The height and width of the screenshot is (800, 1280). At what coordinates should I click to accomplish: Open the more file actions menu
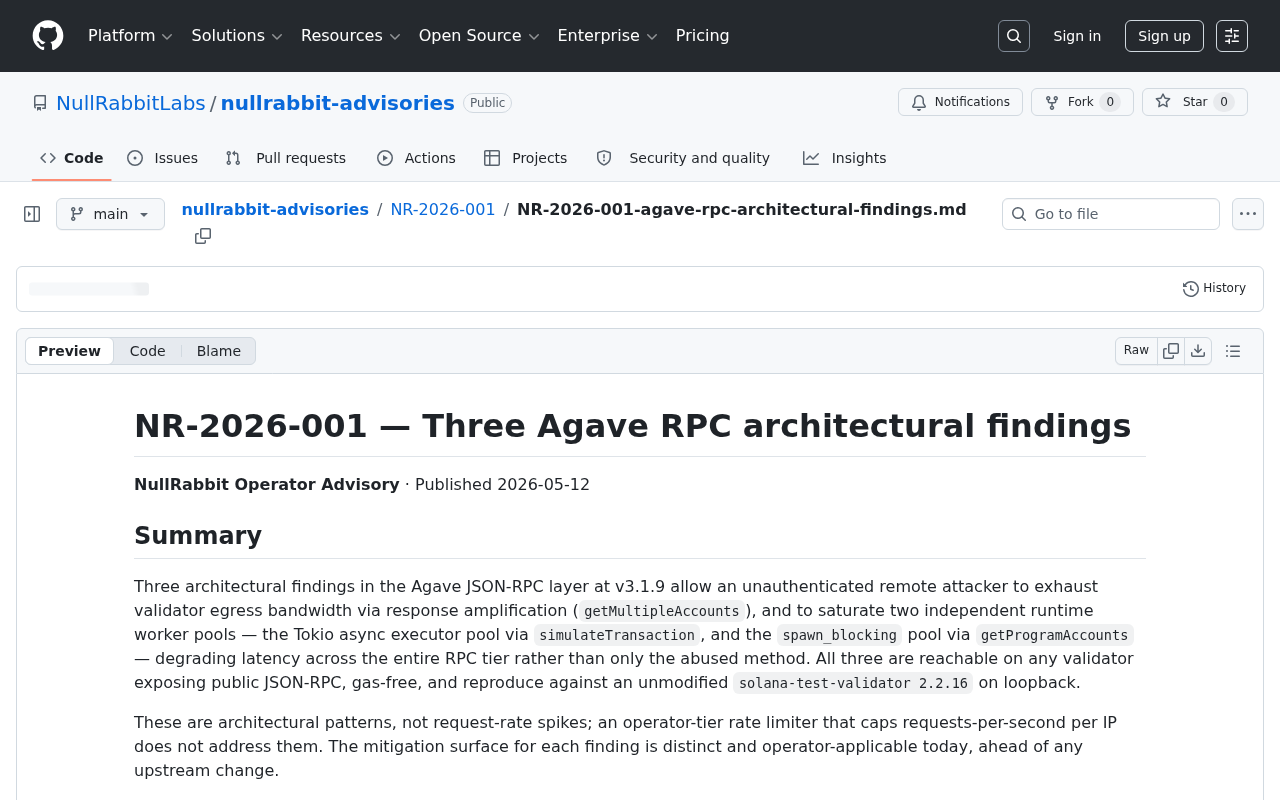(x=1248, y=214)
